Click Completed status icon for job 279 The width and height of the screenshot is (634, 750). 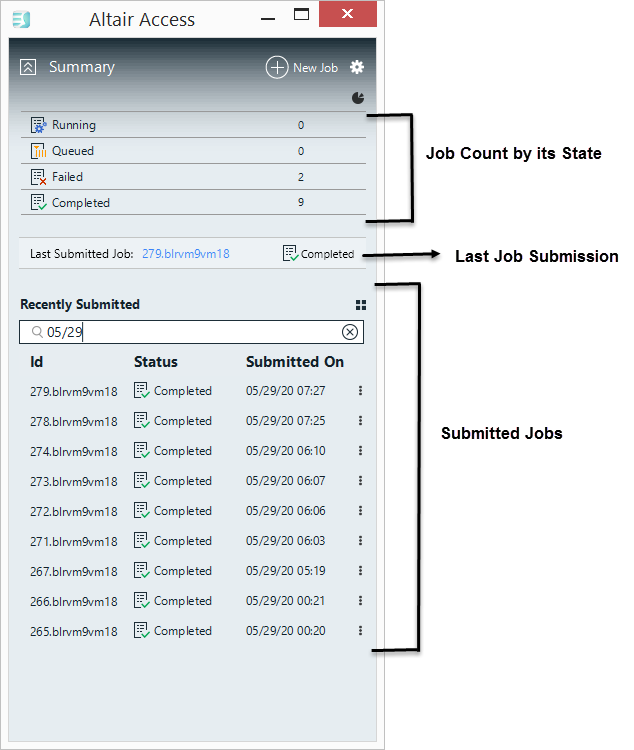142,390
